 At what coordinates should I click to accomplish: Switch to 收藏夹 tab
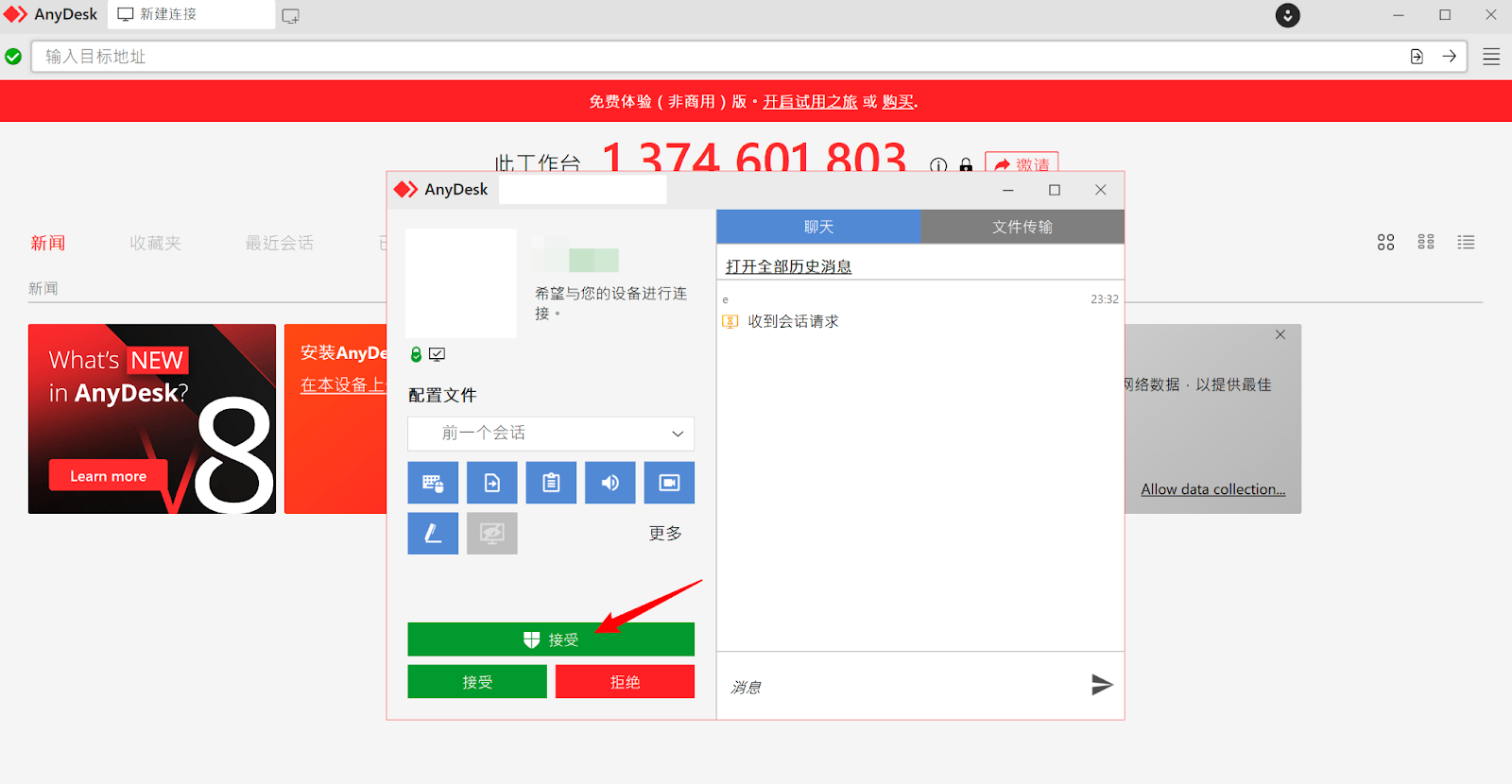click(156, 244)
